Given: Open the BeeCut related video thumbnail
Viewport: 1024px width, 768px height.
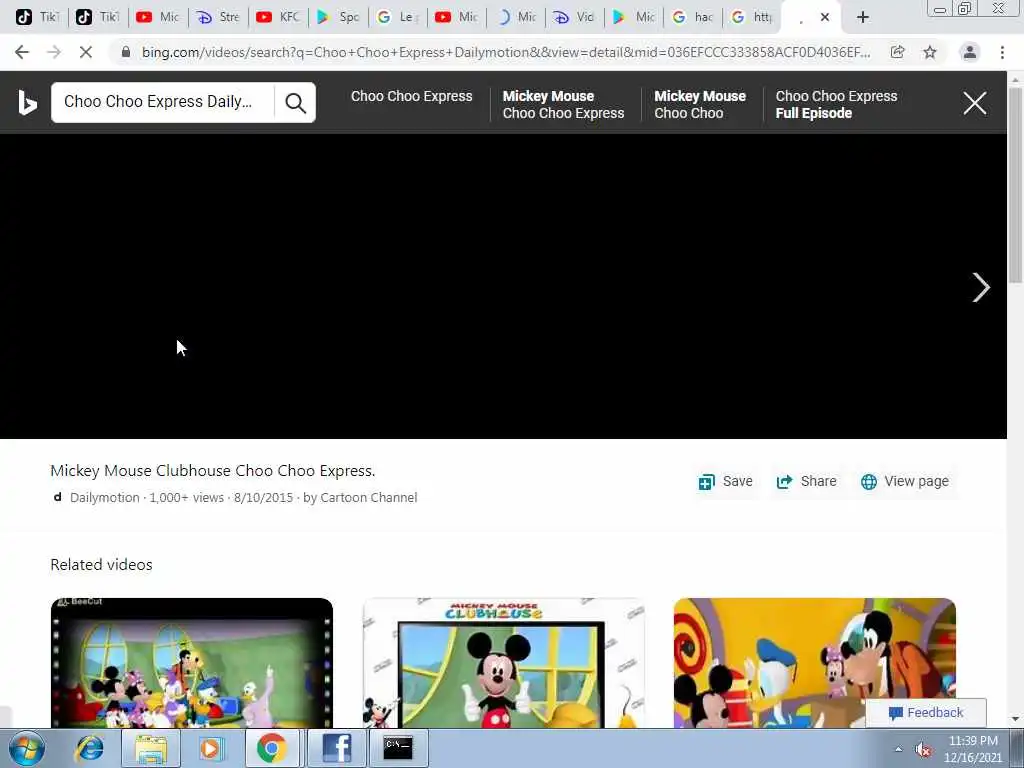Looking at the screenshot, I should click(x=192, y=662).
